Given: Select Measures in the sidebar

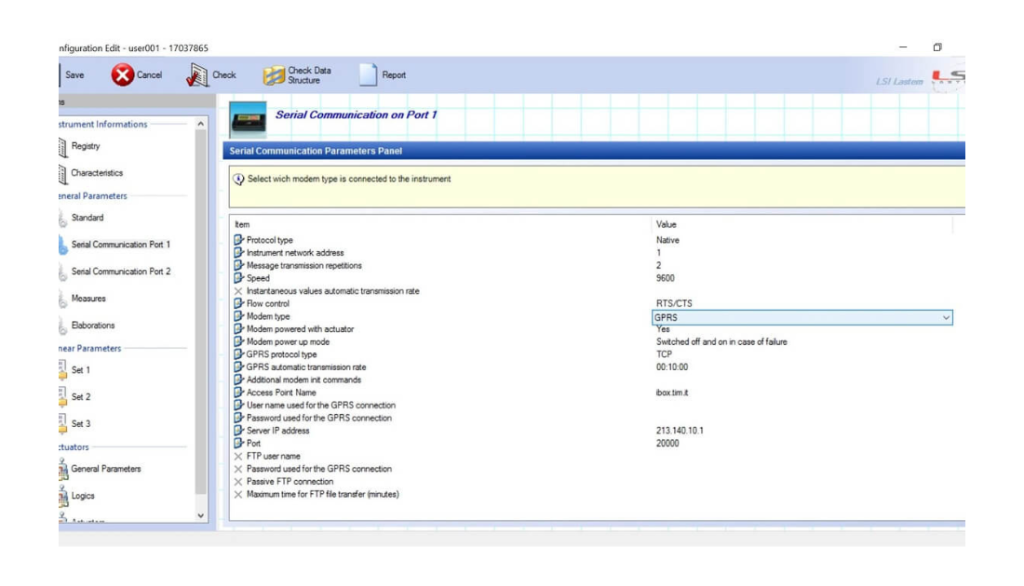Looking at the screenshot, I should click(x=88, y=298).
